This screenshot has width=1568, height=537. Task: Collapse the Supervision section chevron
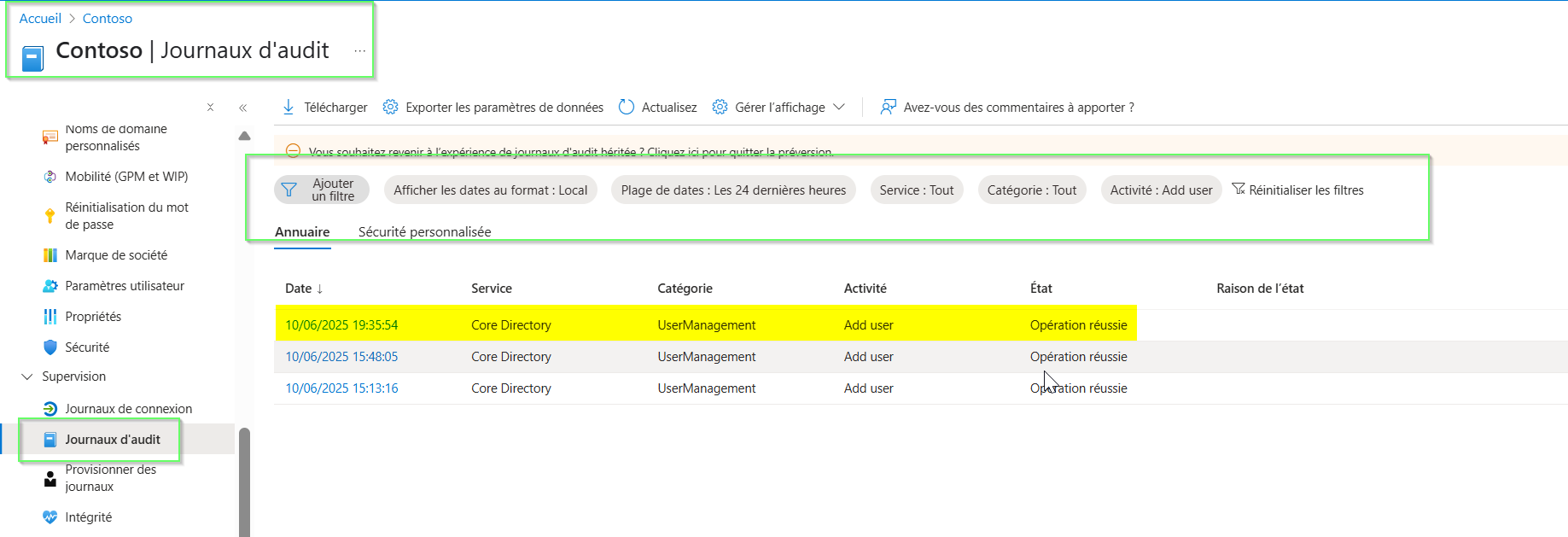pyautogui.click(x=26, y=376)
